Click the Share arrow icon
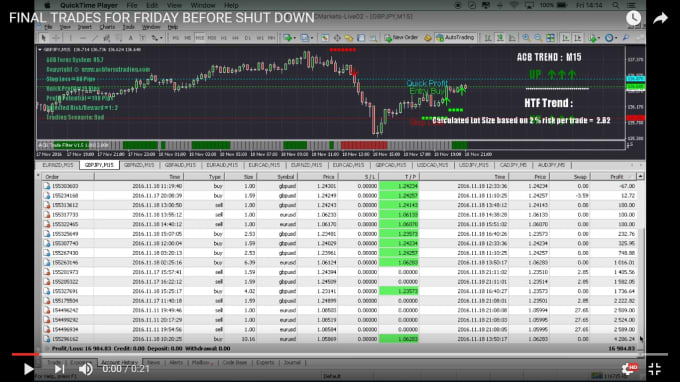This screenshot has height=382, width=680. [660, 18]
